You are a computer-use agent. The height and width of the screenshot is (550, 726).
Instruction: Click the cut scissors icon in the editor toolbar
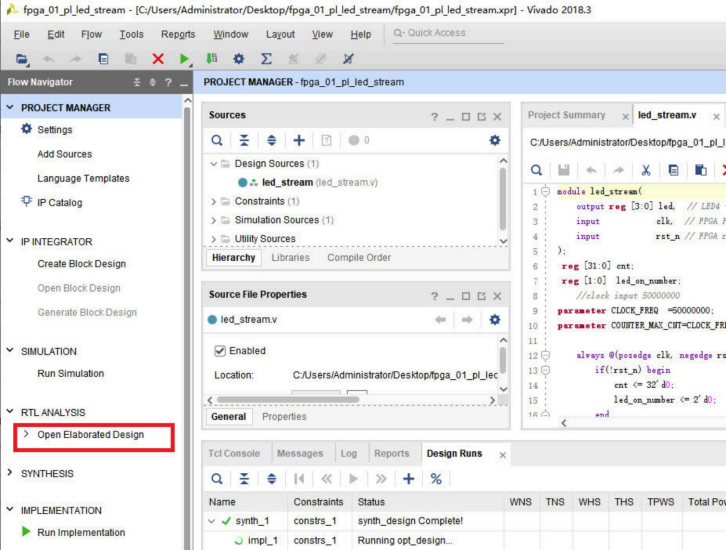click(646, 171)
